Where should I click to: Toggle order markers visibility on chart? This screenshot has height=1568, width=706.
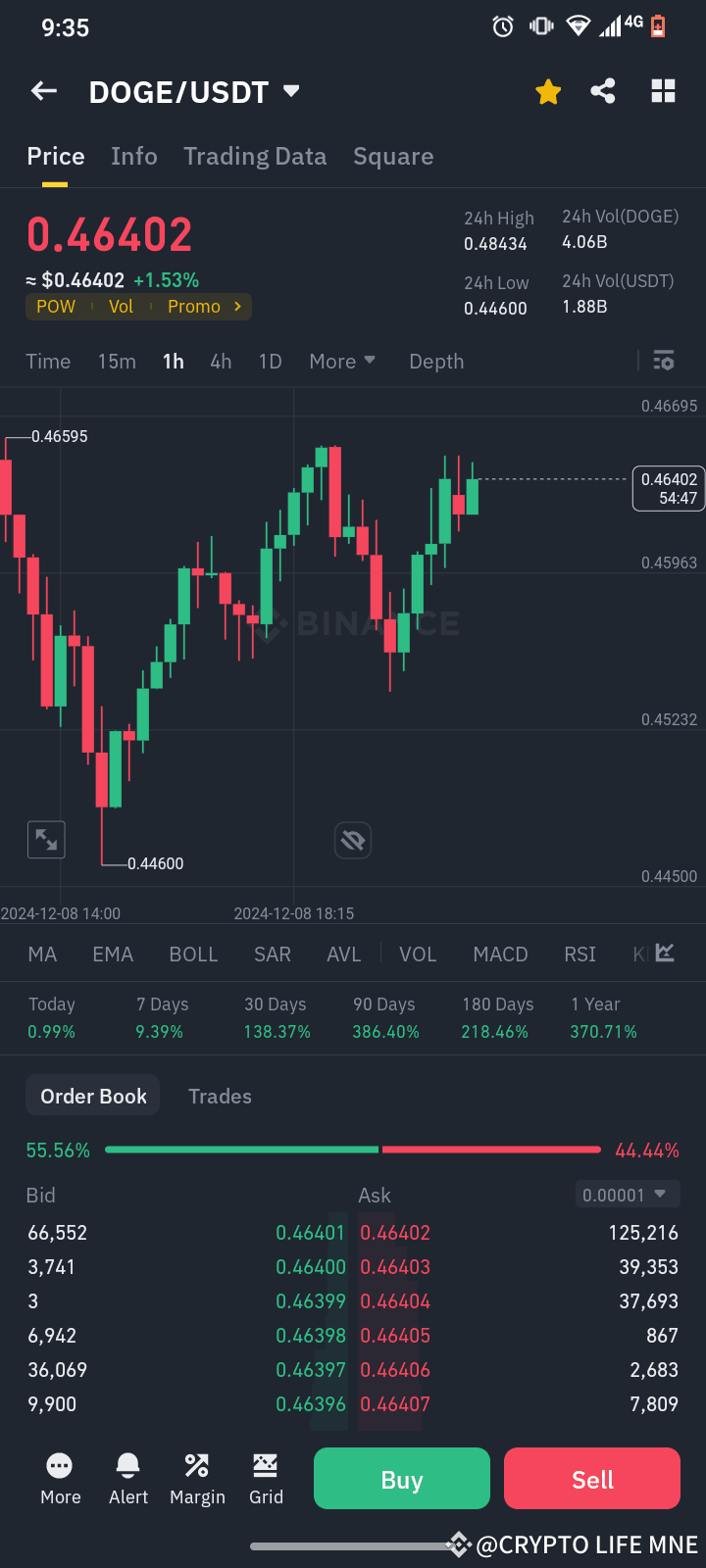click(352, 840)
